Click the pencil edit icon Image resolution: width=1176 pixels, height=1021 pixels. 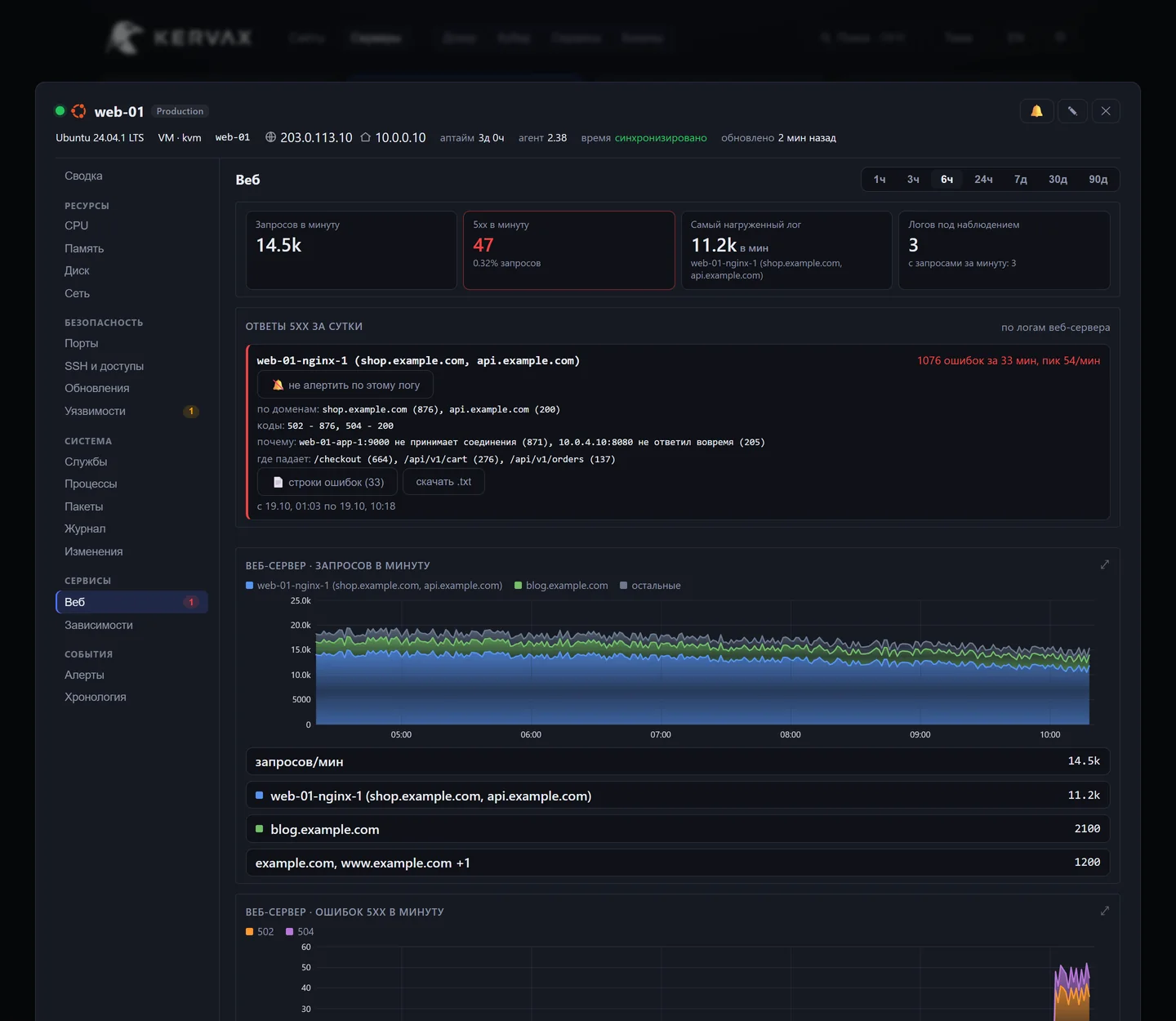(x=1071, y=111)
